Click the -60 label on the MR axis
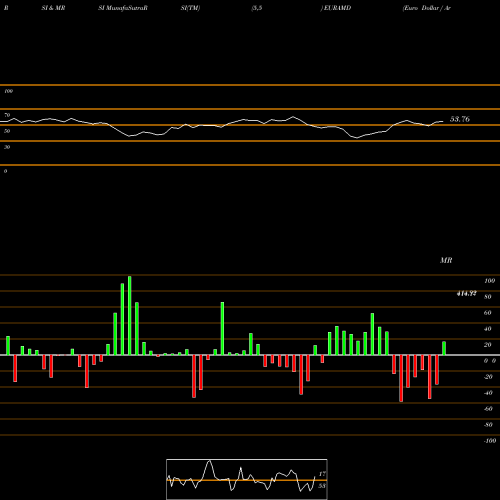 click(488, 409)
